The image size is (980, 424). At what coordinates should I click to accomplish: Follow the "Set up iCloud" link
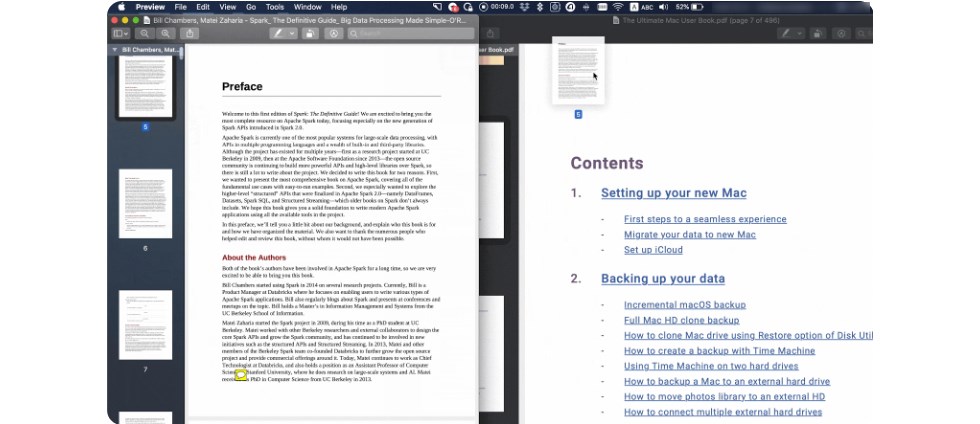pos(653,250)
